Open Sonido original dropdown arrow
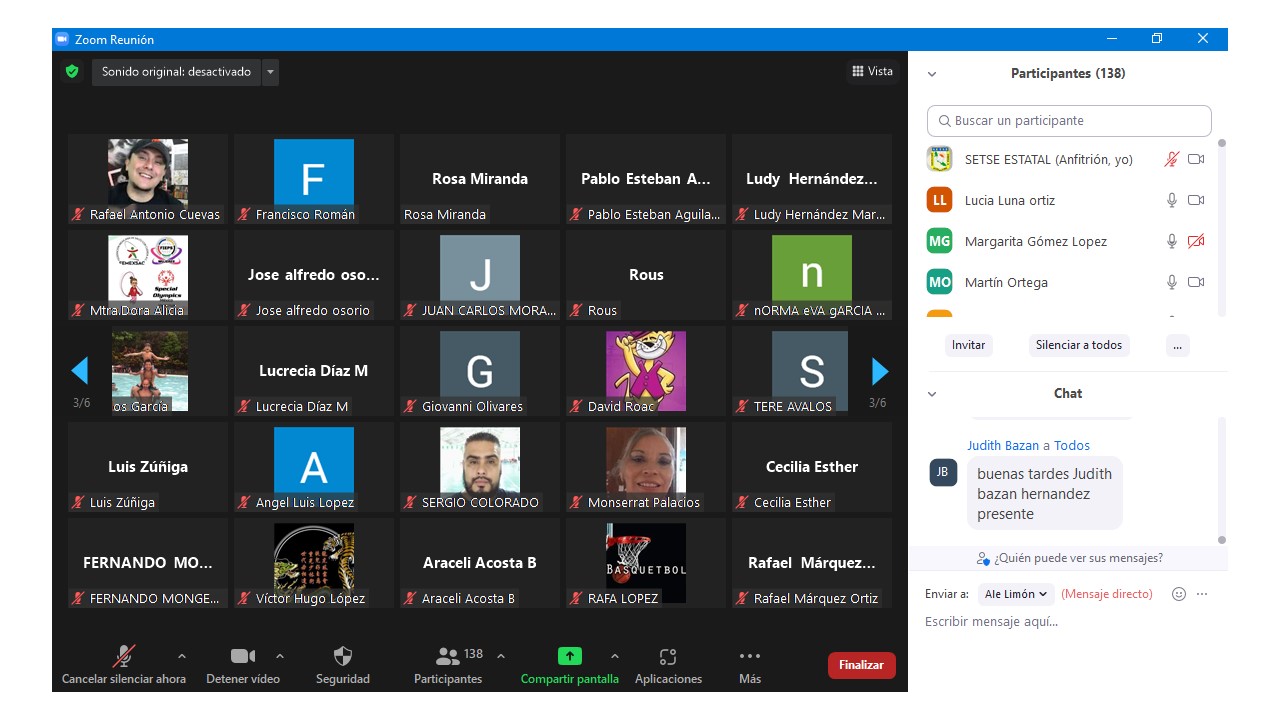 [x=270, y=72]
